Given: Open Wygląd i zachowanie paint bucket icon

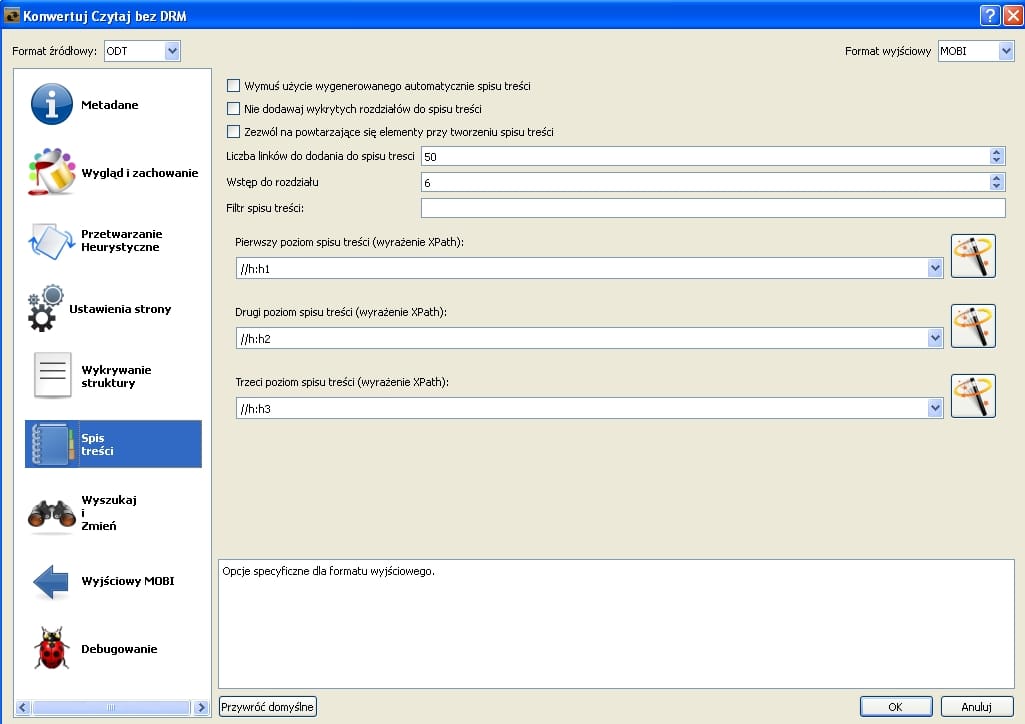Looking at the screenshot, I should pyautogui.click(x=52, y=172).
